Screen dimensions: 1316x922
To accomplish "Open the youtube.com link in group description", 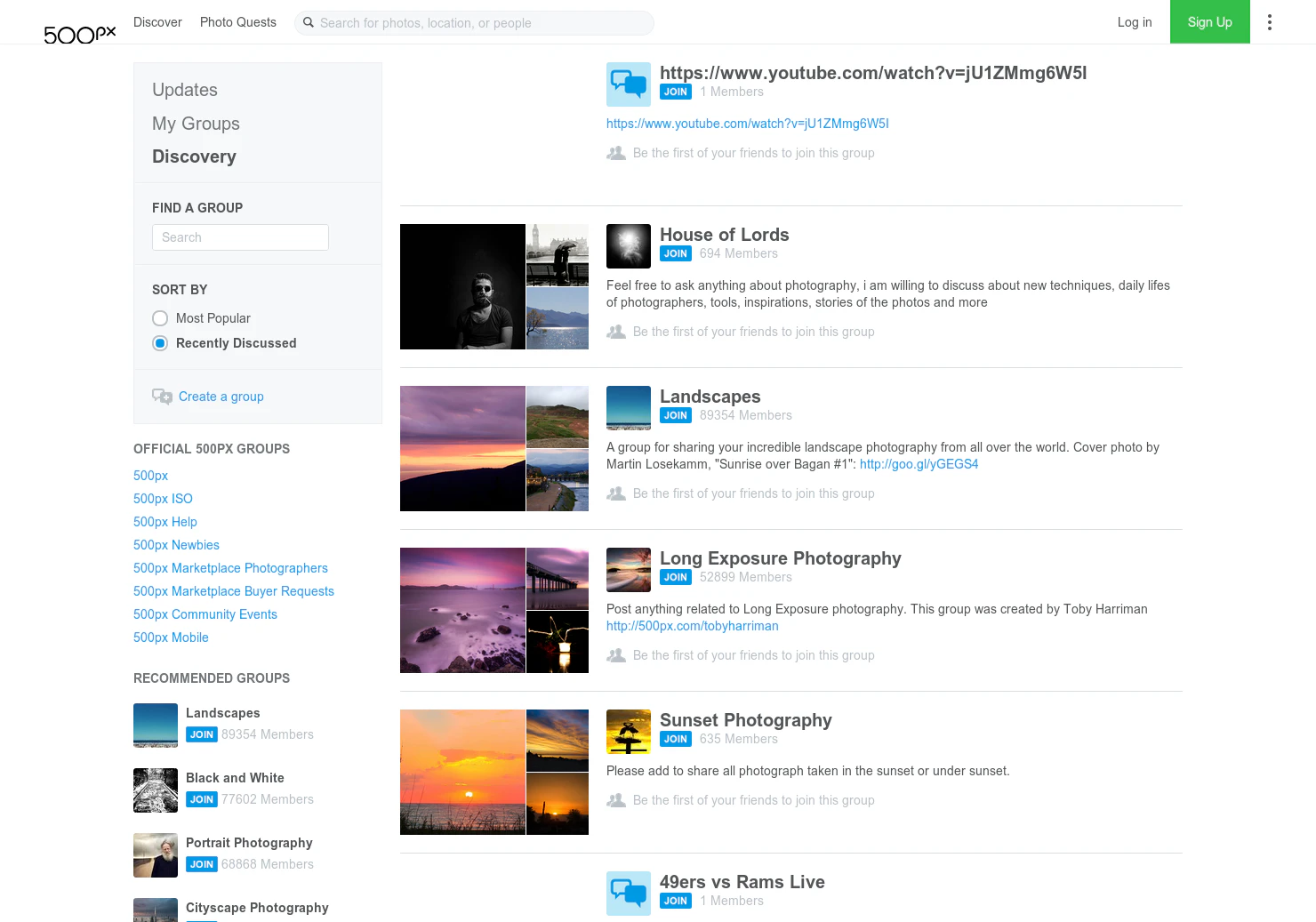I will [x=748, y=124].
